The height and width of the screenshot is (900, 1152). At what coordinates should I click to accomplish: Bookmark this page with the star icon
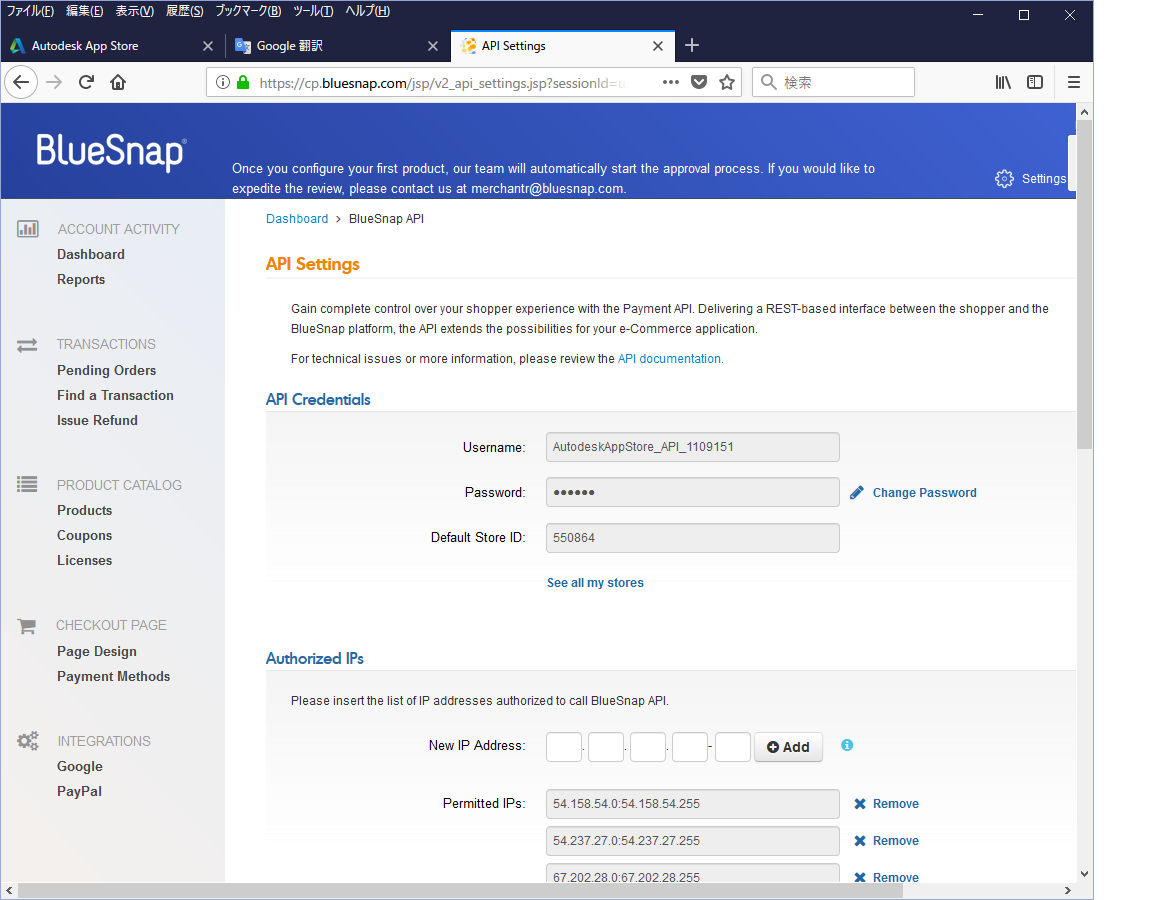(x=727, y=82)
